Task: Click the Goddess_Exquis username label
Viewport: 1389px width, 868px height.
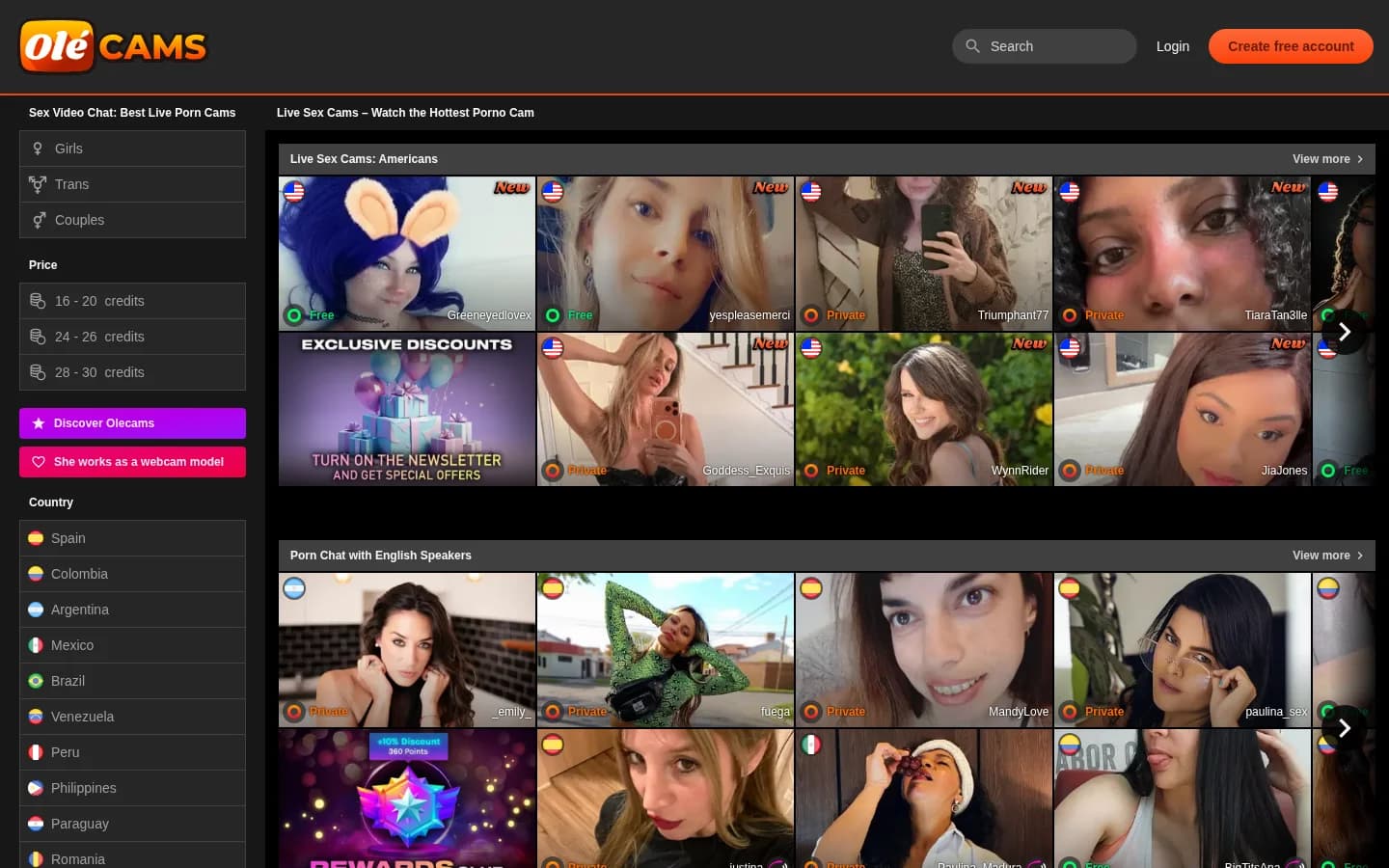Action: (x=746, y=471)
